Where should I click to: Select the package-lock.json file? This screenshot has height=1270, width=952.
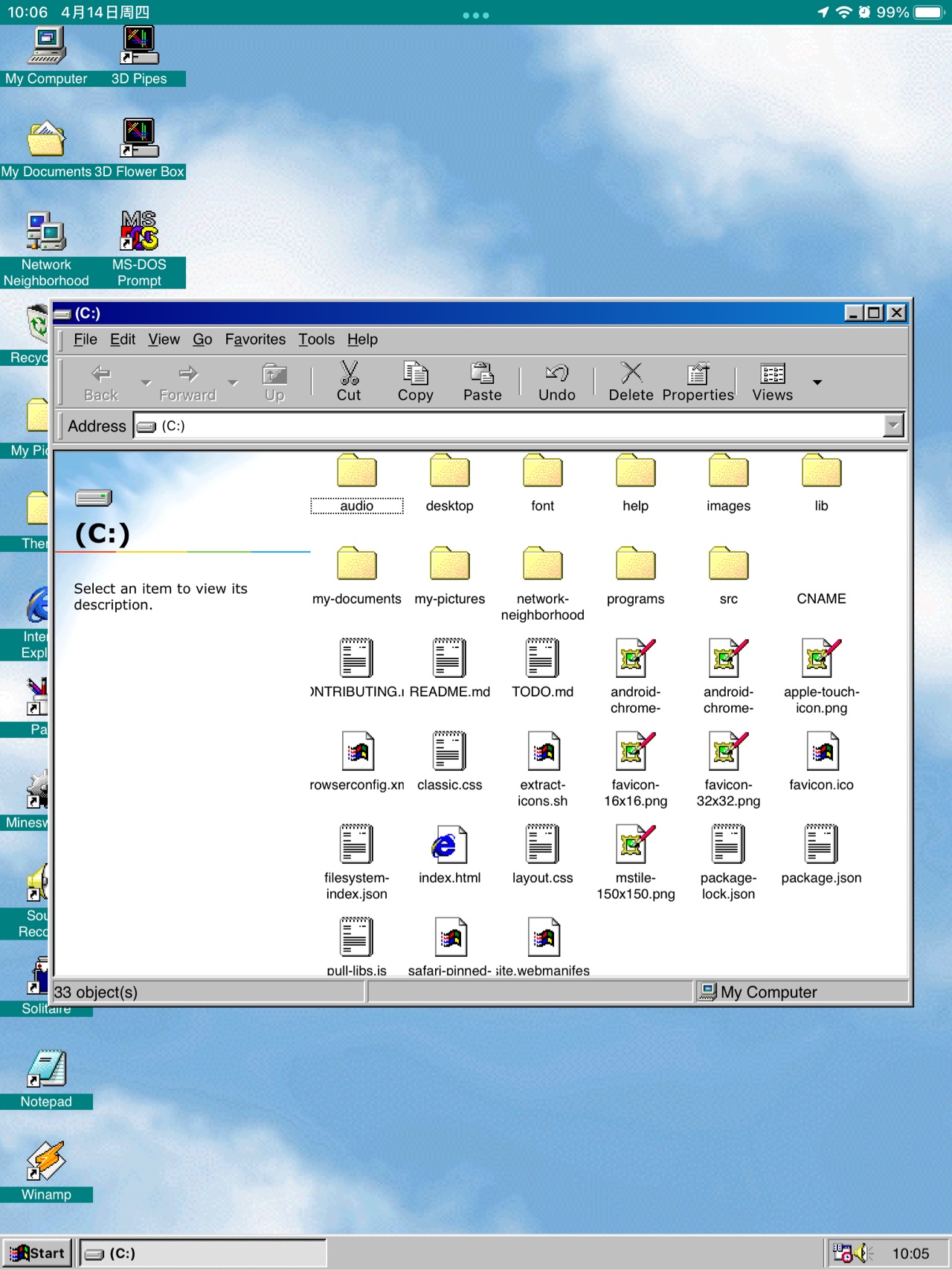click(x=729, y=864)
